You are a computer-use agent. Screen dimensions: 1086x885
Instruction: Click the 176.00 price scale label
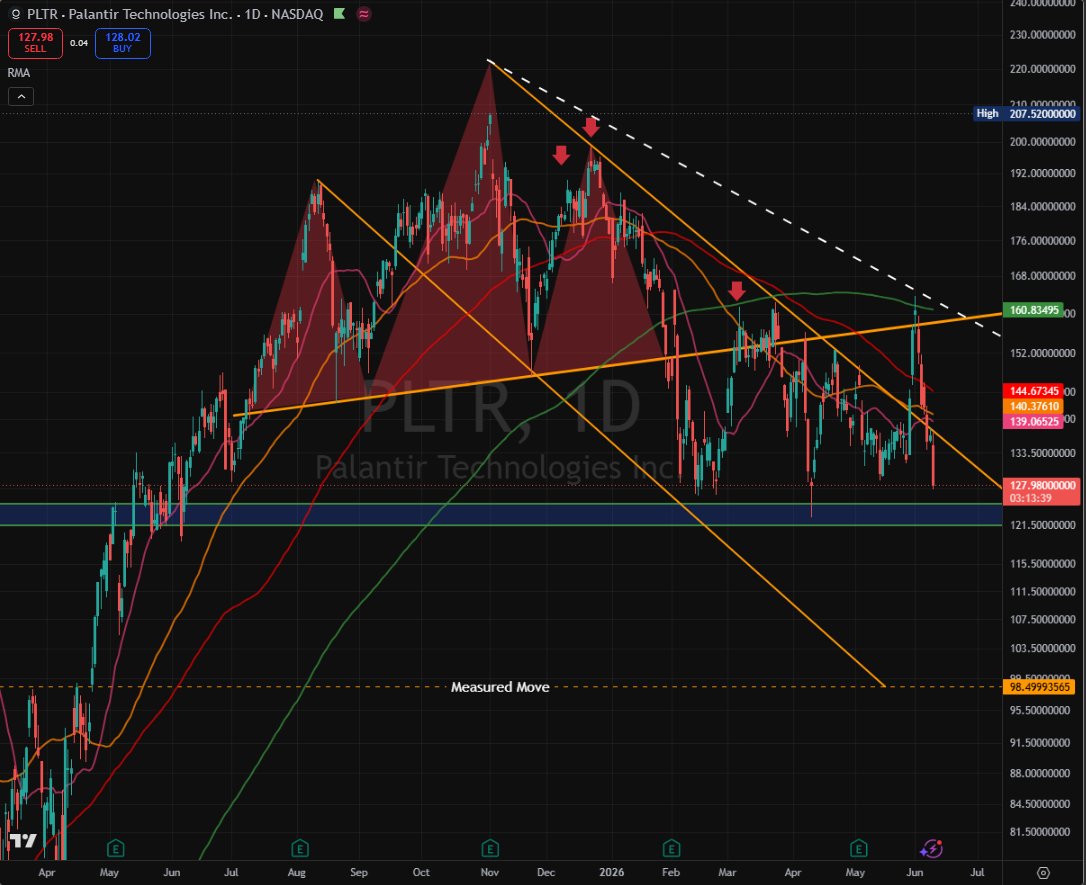coord(1042,241)
